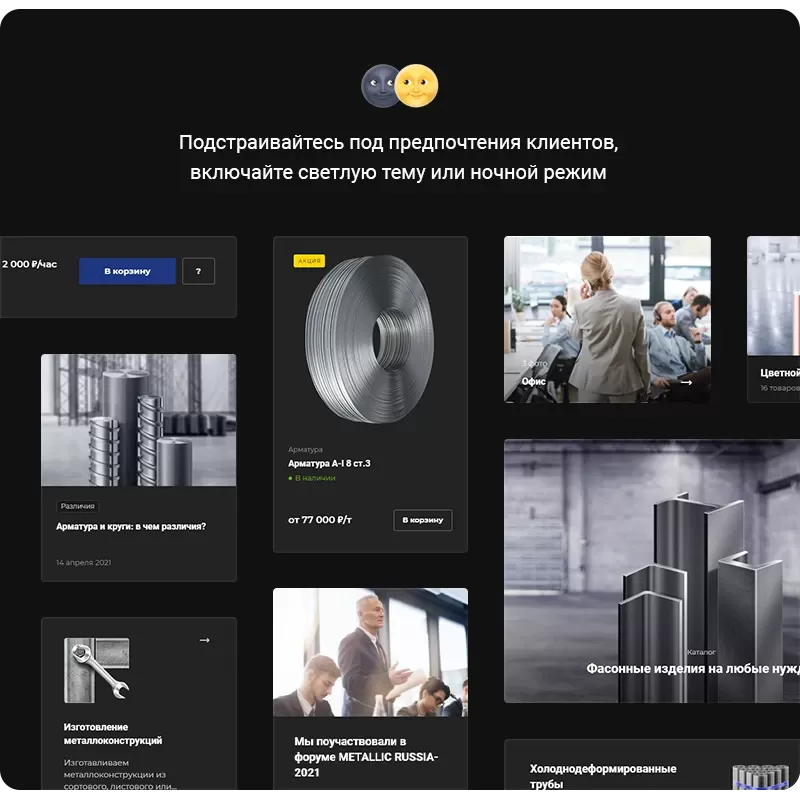Switch to light theme with the yellow moon emoji
This screenshot has width=800, height=800.
pos(418,87)
